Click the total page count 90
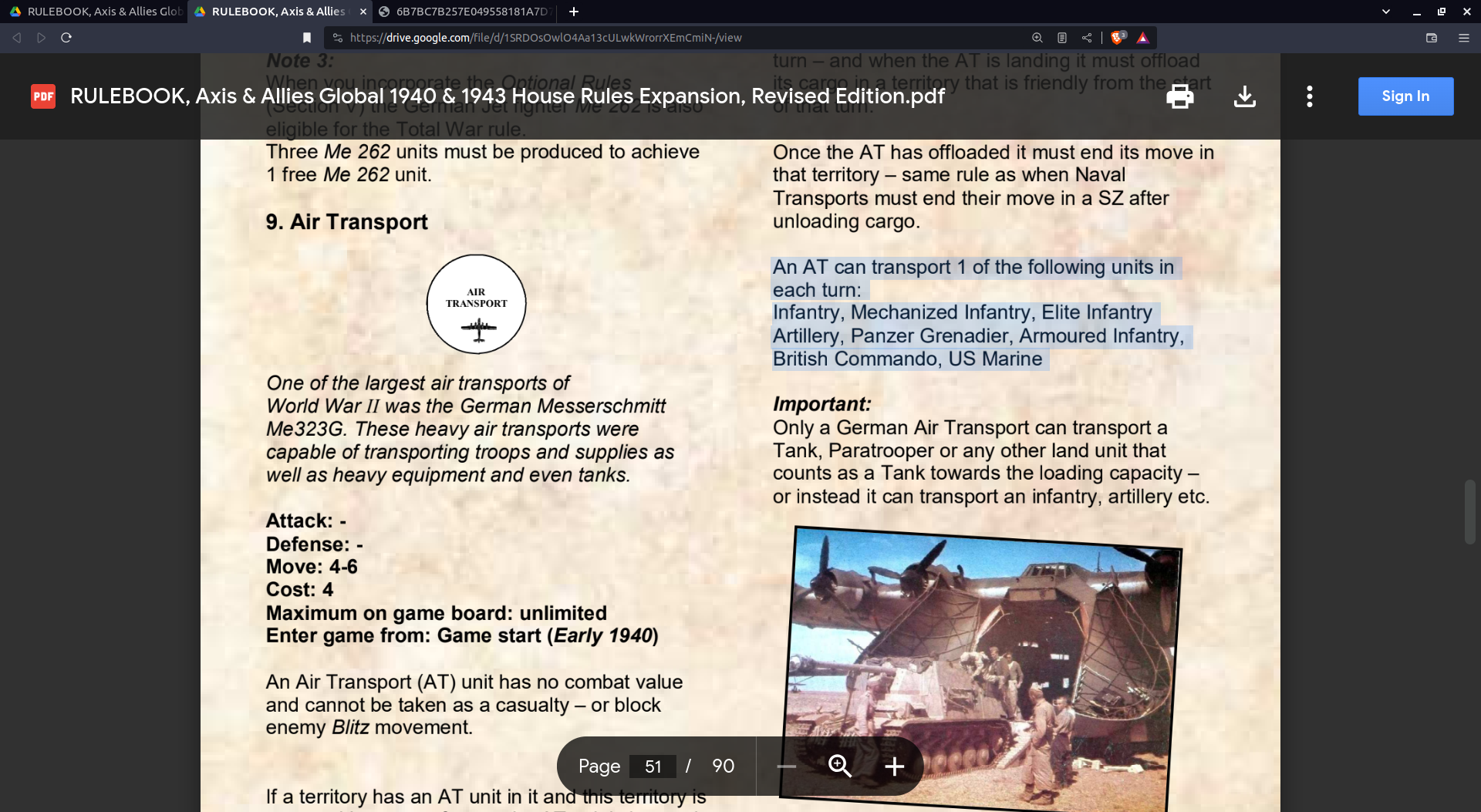 click(723, 766)
